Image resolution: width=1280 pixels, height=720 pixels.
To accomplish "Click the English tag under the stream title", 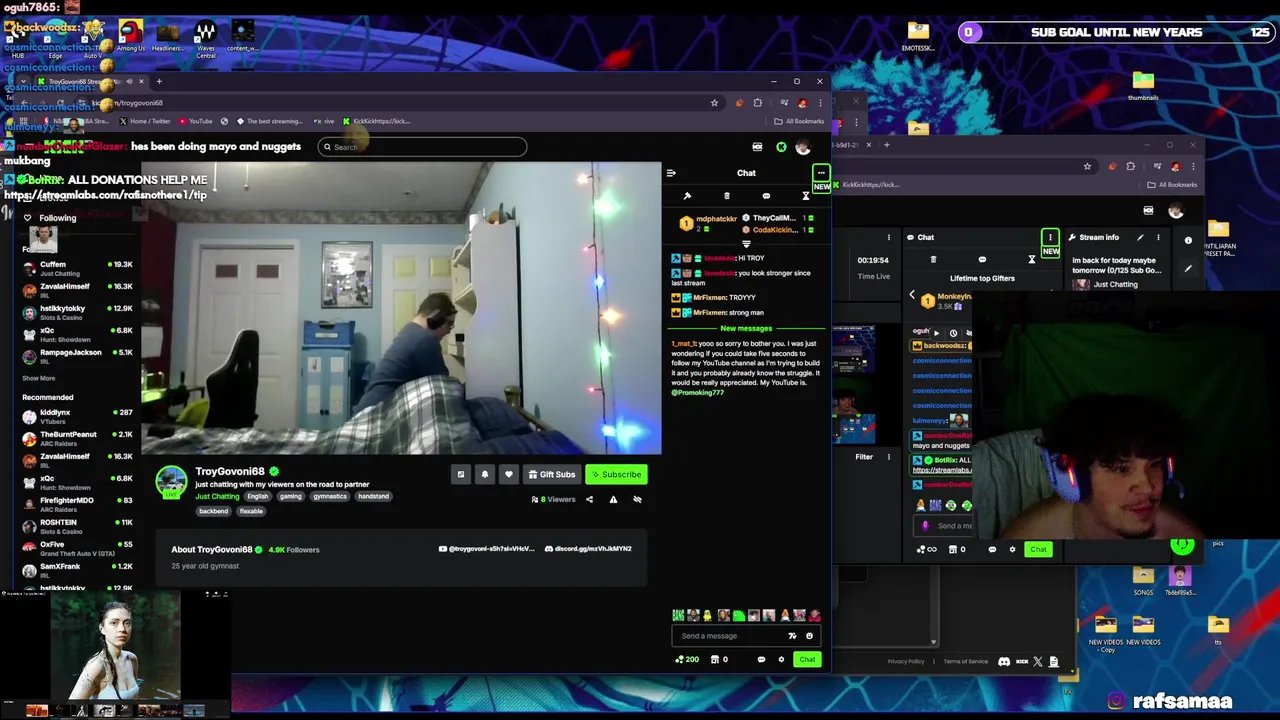I will click(x=258, y=496).
